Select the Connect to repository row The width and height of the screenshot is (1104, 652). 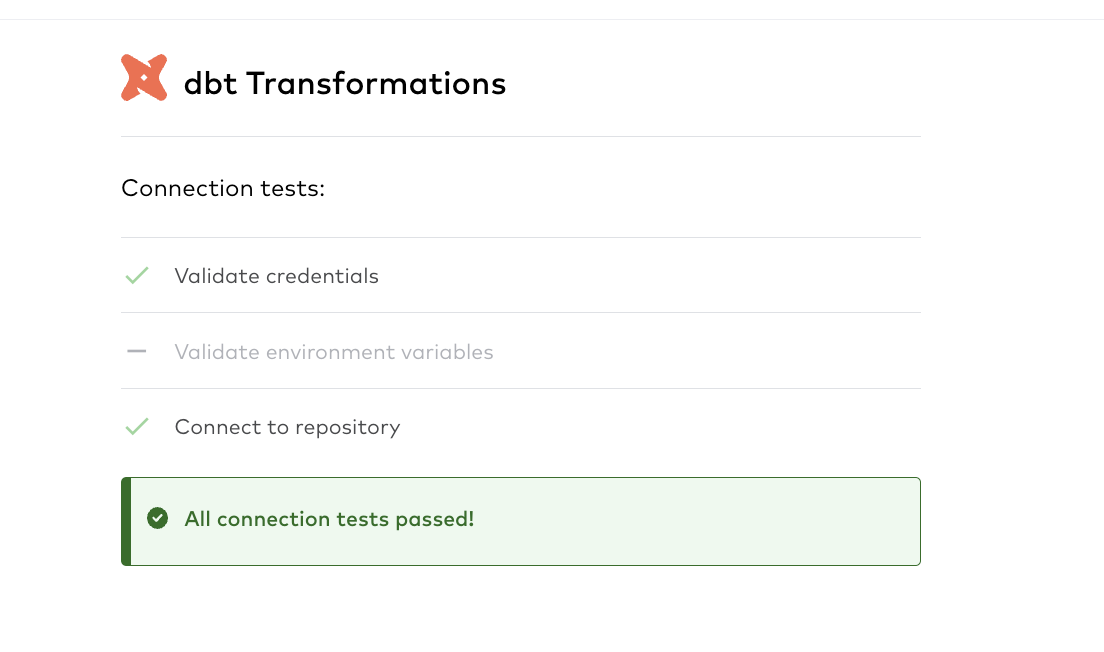pyautogui.click(x=520, y=426)
